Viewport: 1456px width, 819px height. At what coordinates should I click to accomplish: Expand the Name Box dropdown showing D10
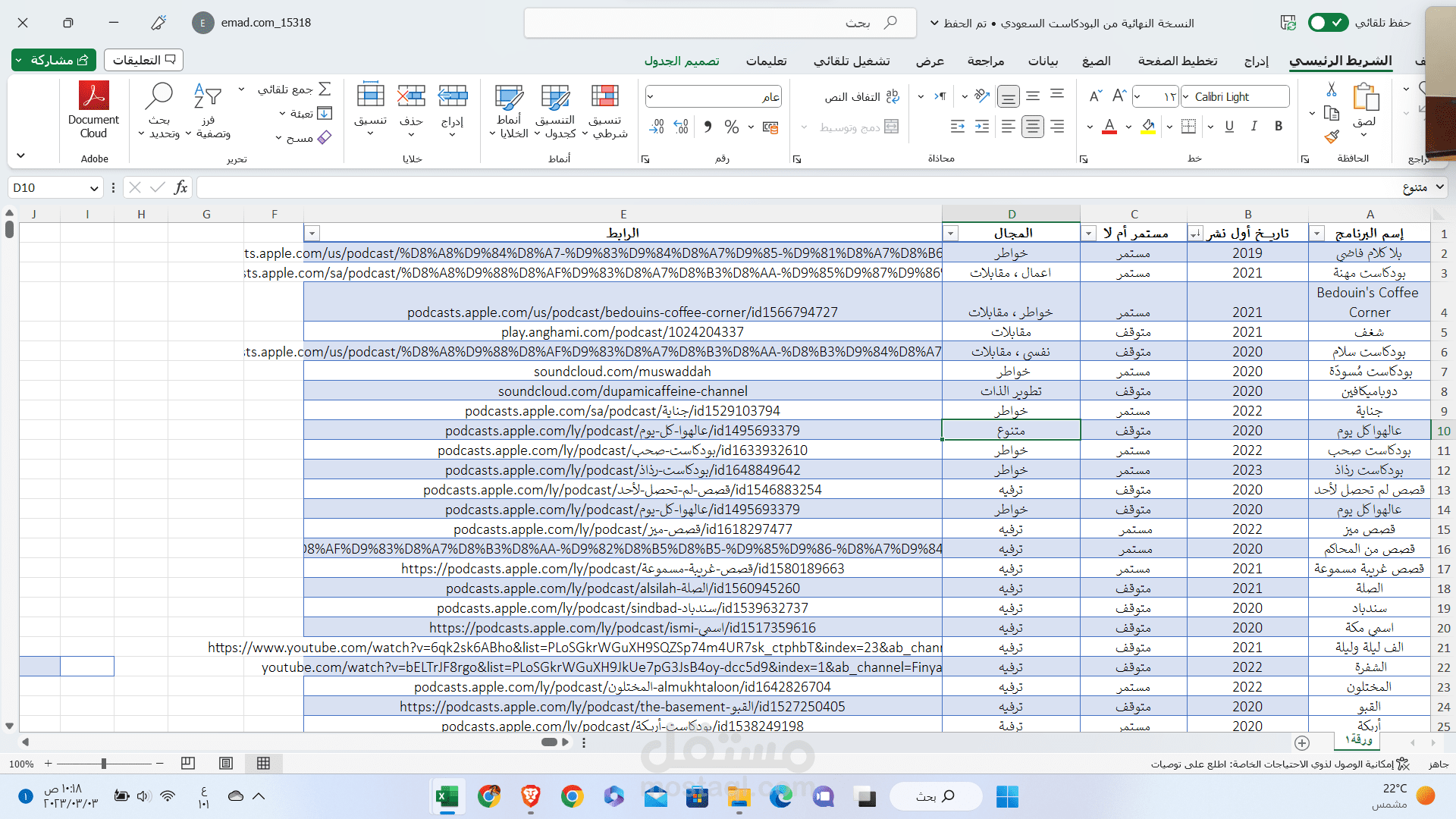94,188
